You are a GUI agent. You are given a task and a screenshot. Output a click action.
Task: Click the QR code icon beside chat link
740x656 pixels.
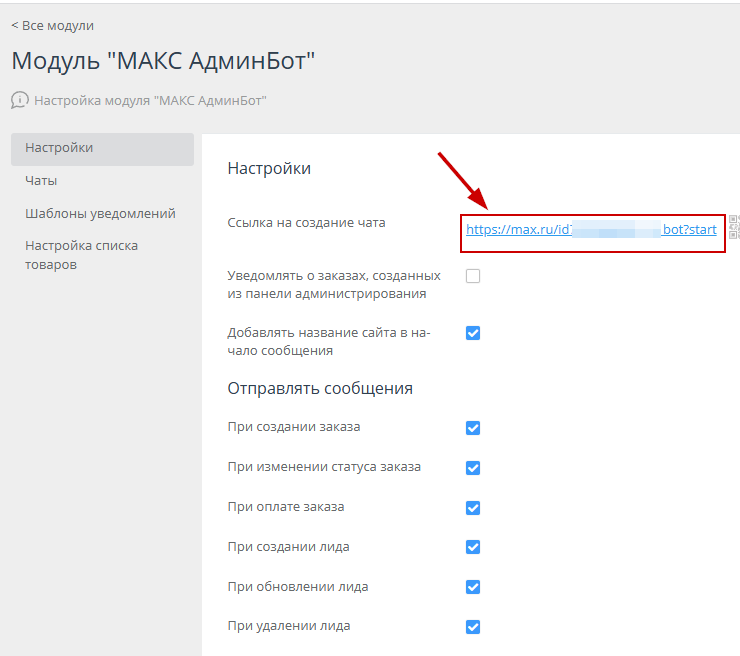click(734, 227)
